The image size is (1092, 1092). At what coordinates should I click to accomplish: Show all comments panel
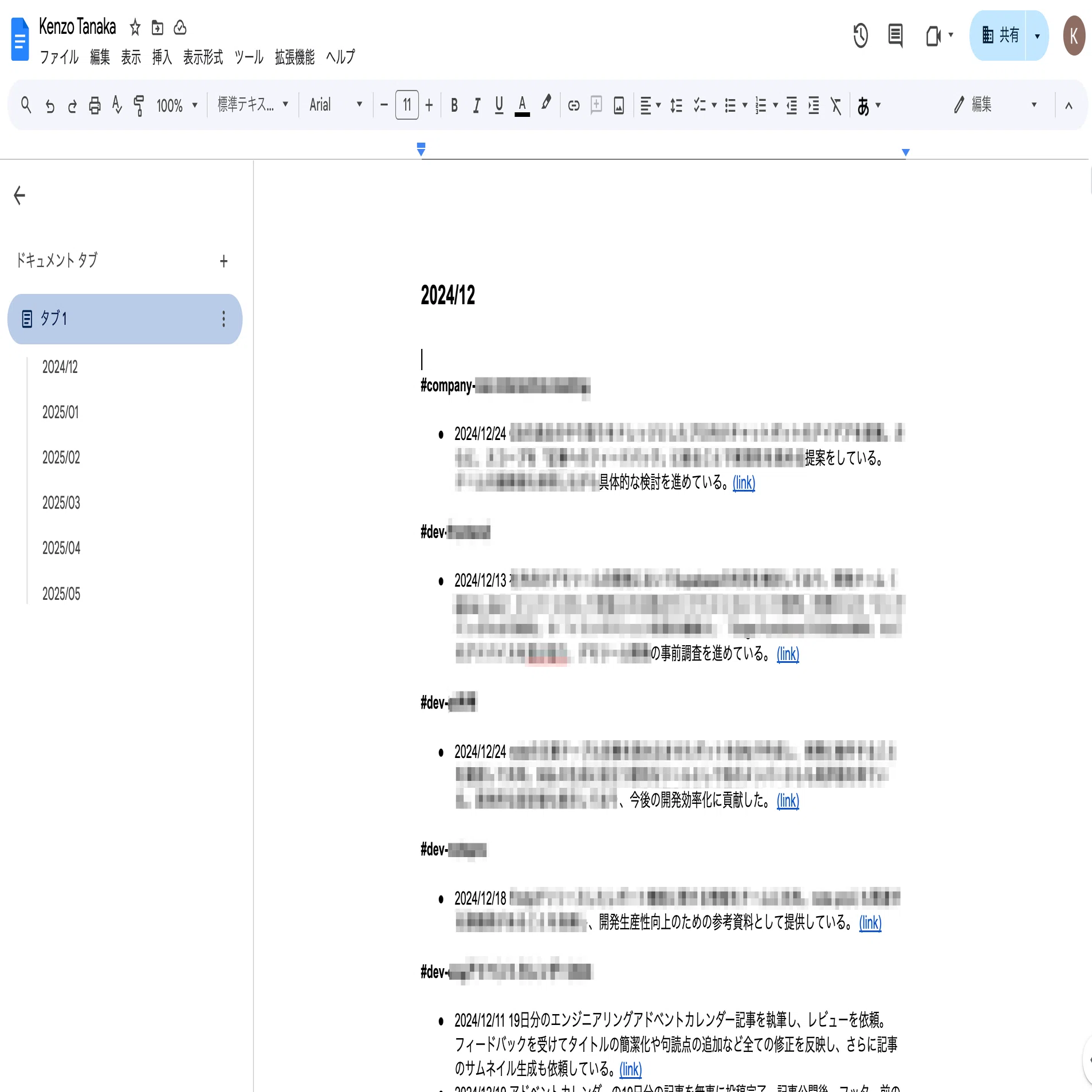(x=895, y=36)
